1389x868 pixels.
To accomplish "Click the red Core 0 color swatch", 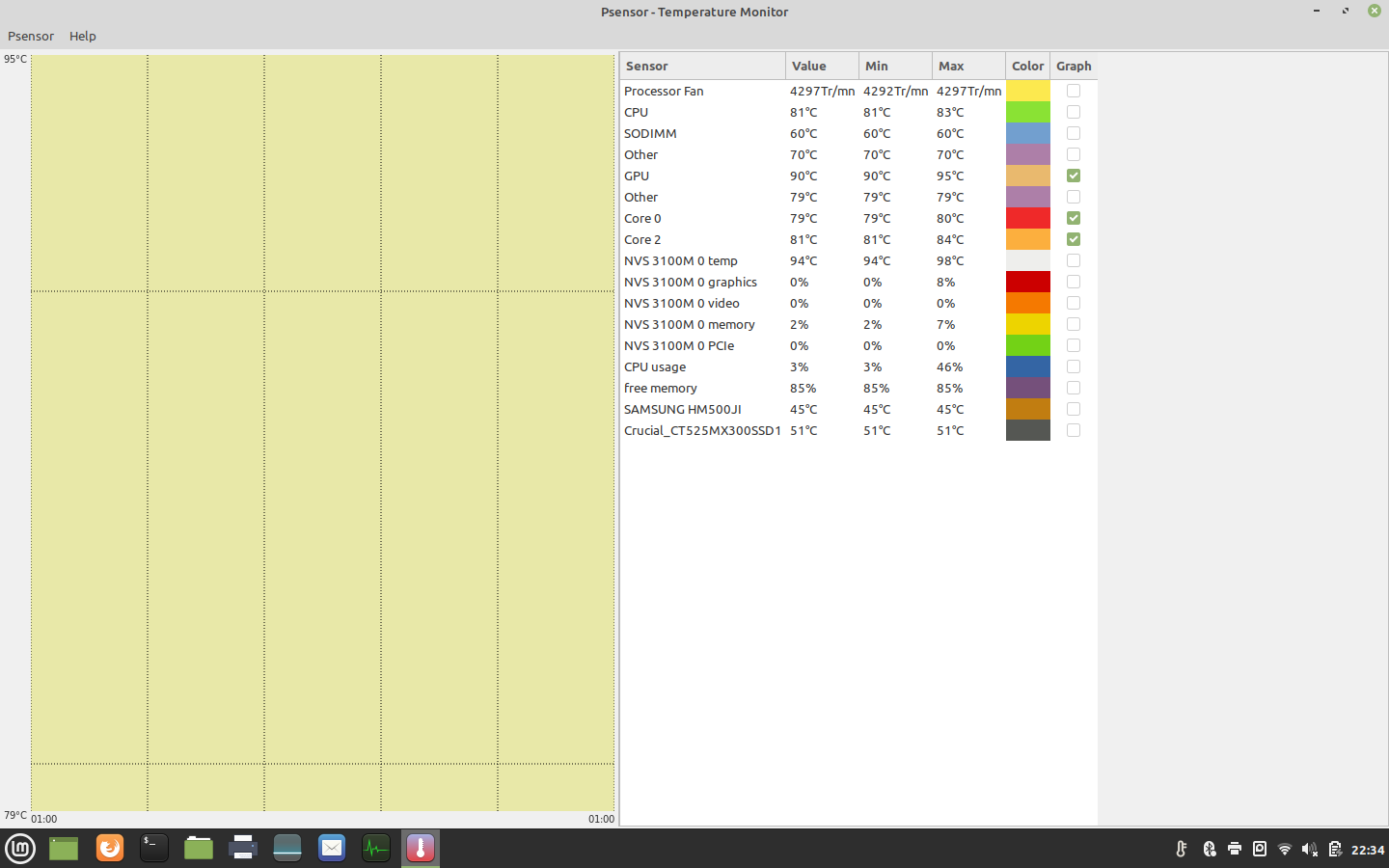I will (1027, 218).
